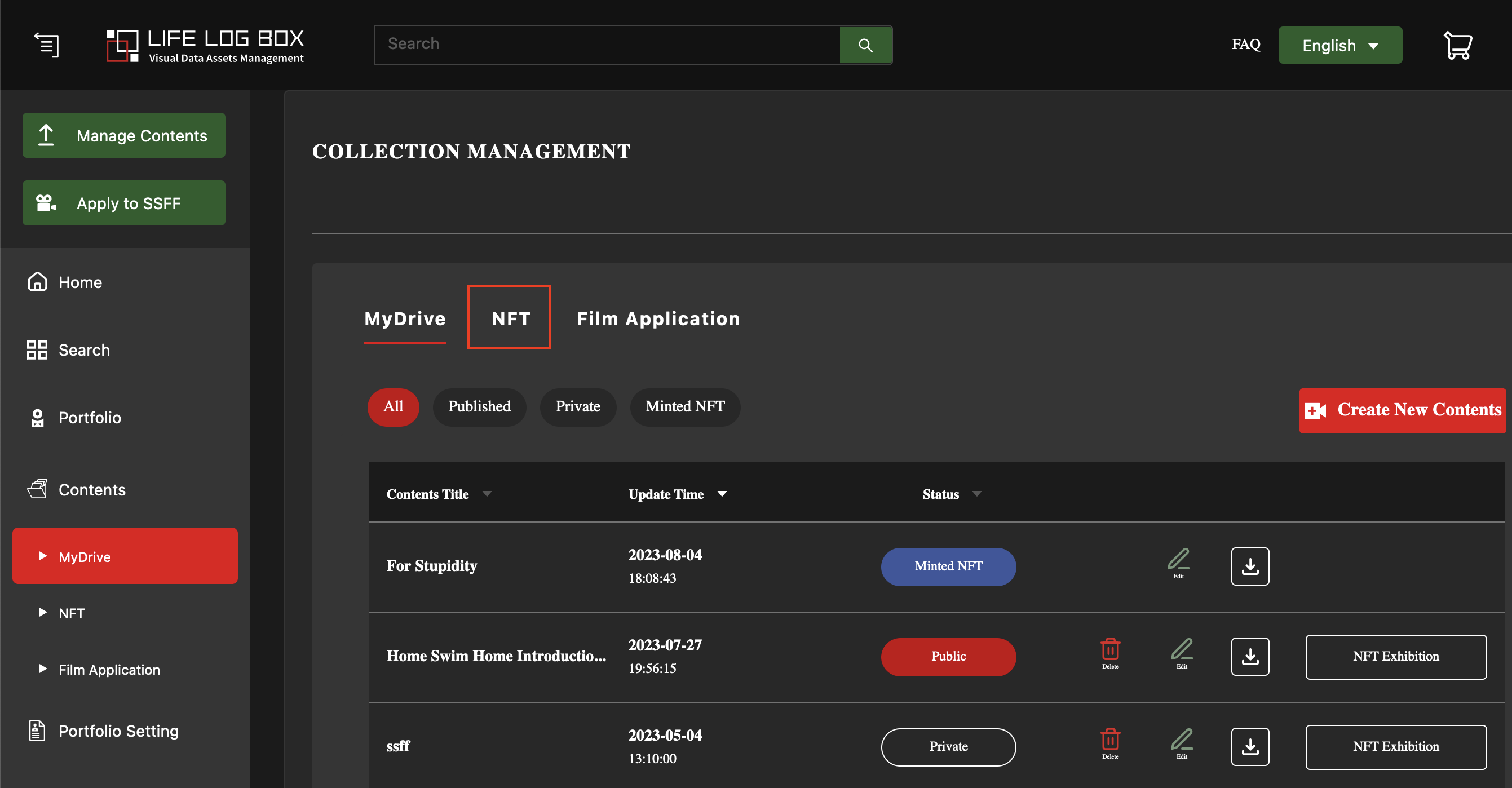This screenshot has height=788, width=1512.
Task: Click the 2023-08-04 update time
Action: (665, 565)
